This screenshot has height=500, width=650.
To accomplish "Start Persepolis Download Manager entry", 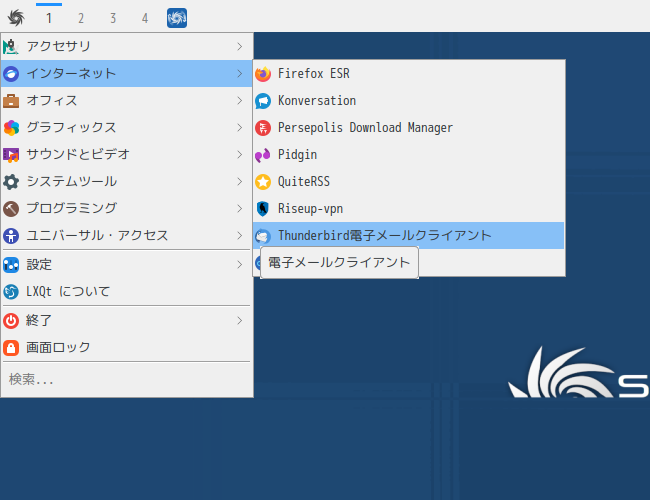I will click(409, 128).
